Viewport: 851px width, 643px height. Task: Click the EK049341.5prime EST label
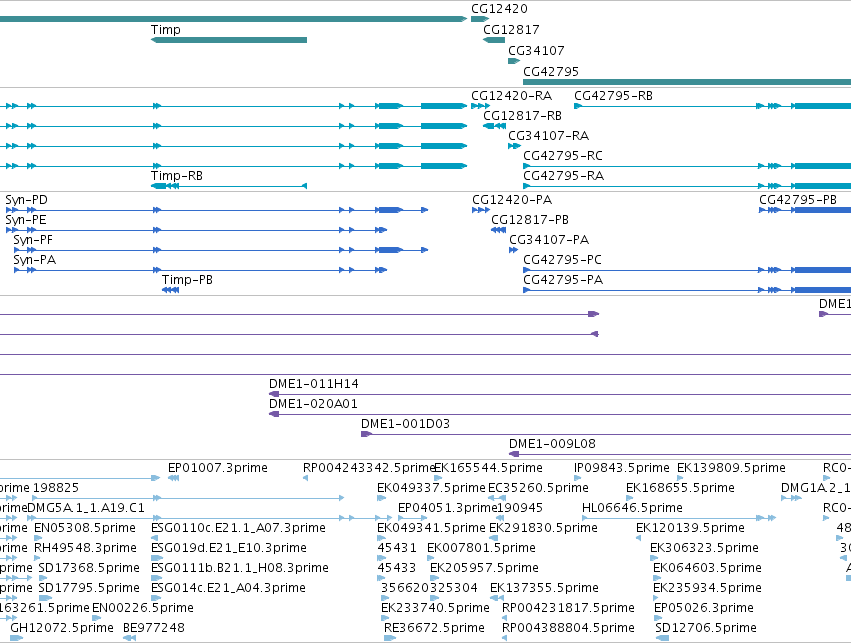[431, 528]
